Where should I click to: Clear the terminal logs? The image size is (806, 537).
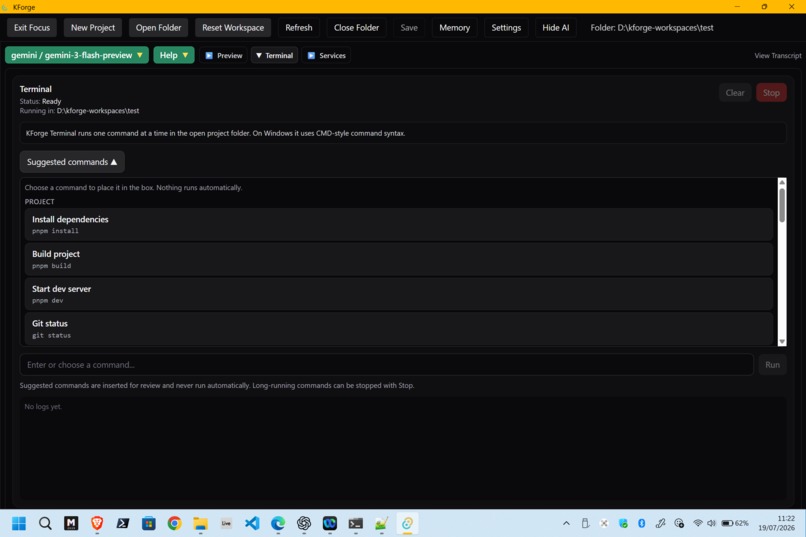click(735, 93)
